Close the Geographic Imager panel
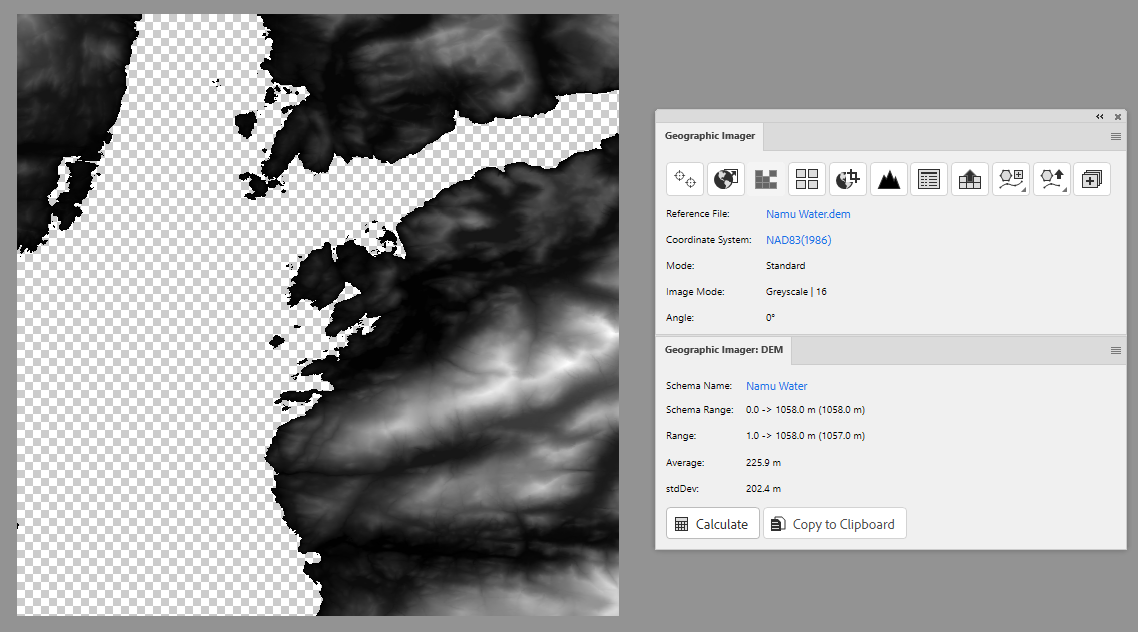The image size is (1138, 632). tap(1118, 117)
